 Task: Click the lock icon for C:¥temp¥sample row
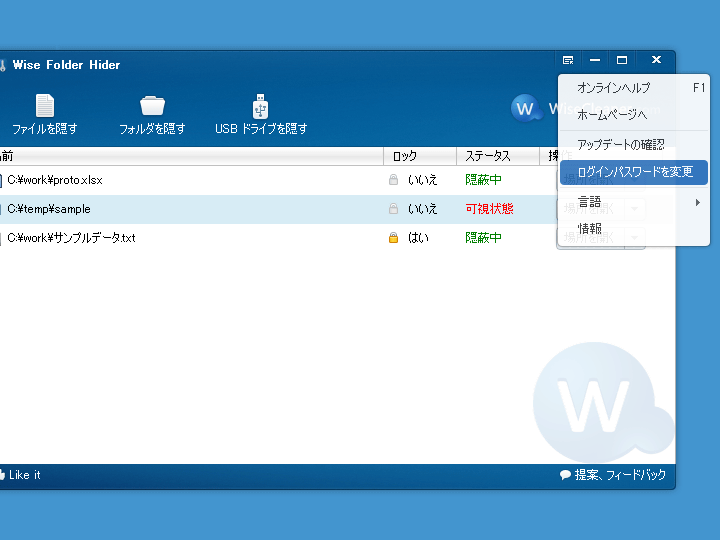(x=394, y=209)
